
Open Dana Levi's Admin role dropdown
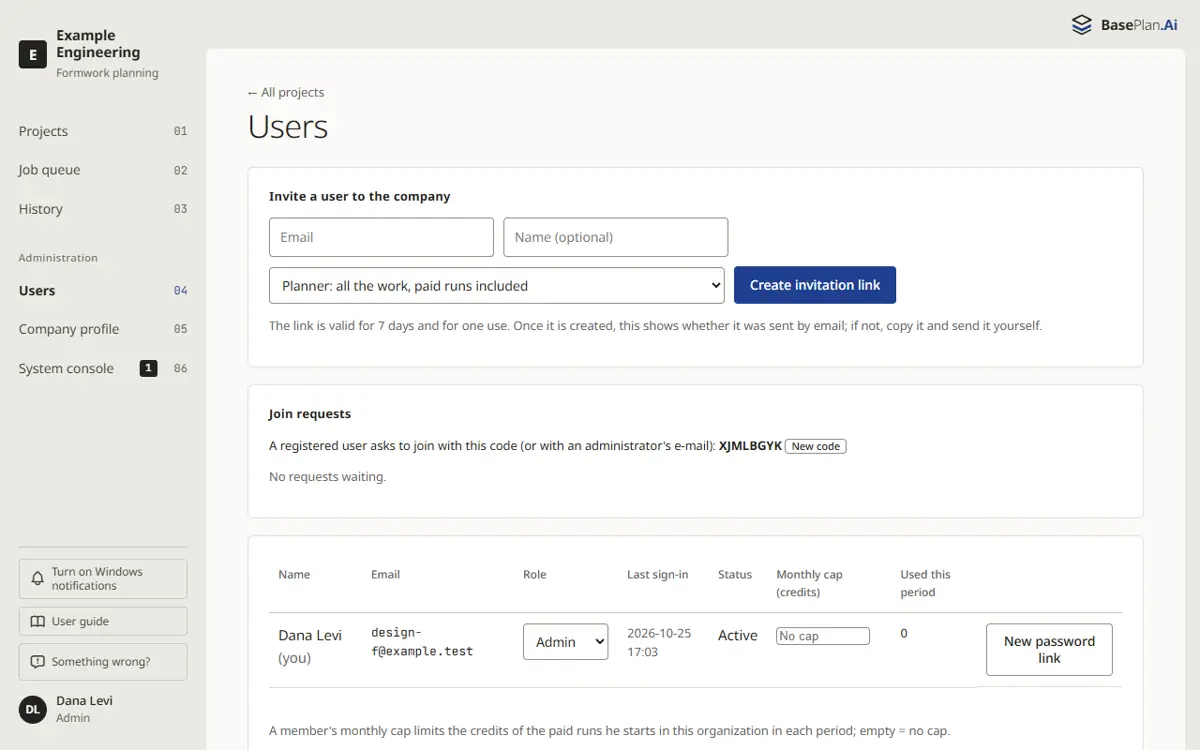click(x=565, y=642)
